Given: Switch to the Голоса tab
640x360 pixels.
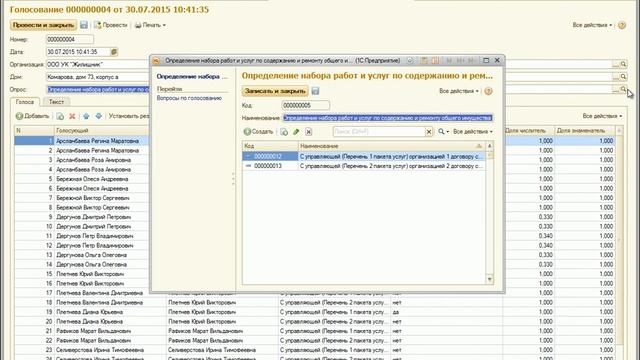Looking at the screenshot, I should pyautogui.click(x=25, y=102).
